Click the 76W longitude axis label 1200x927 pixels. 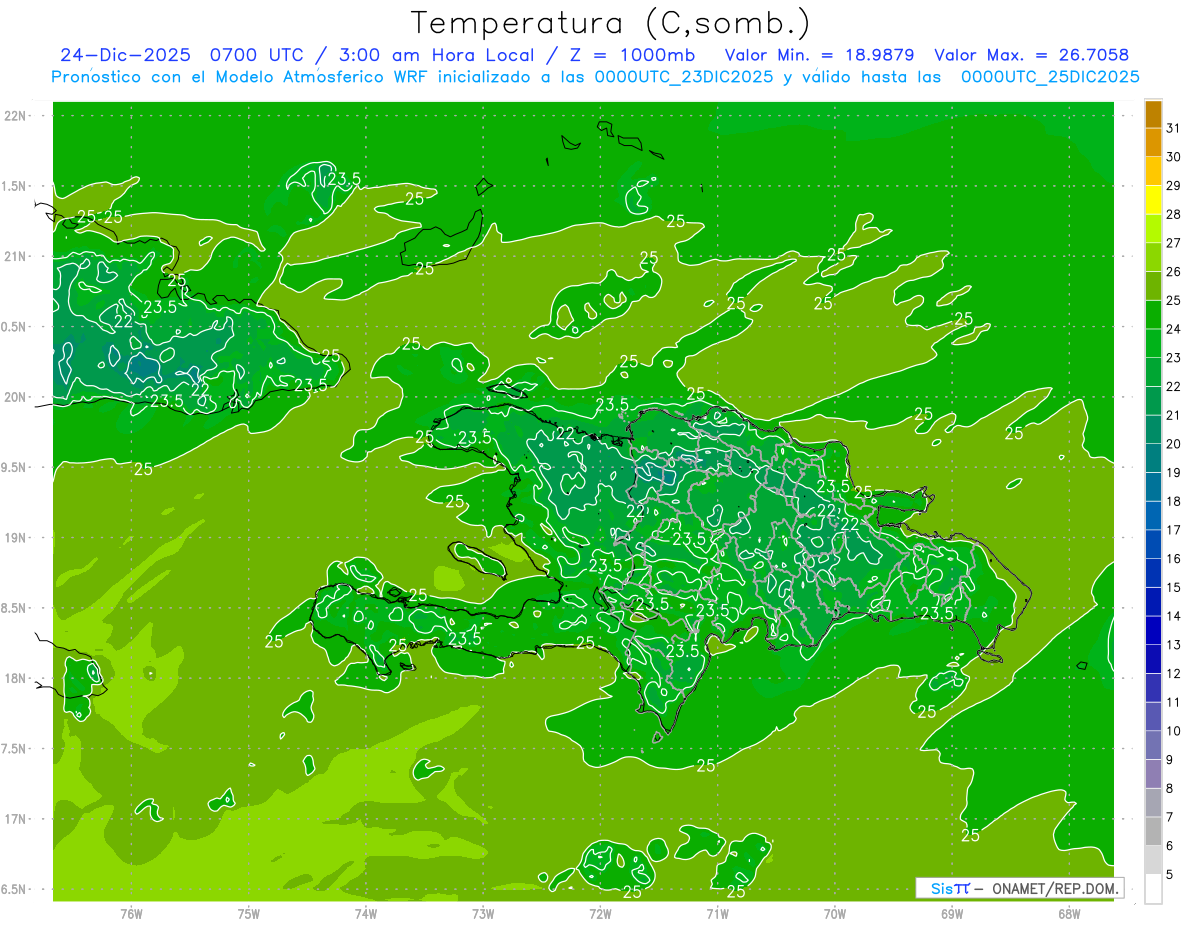131,914
